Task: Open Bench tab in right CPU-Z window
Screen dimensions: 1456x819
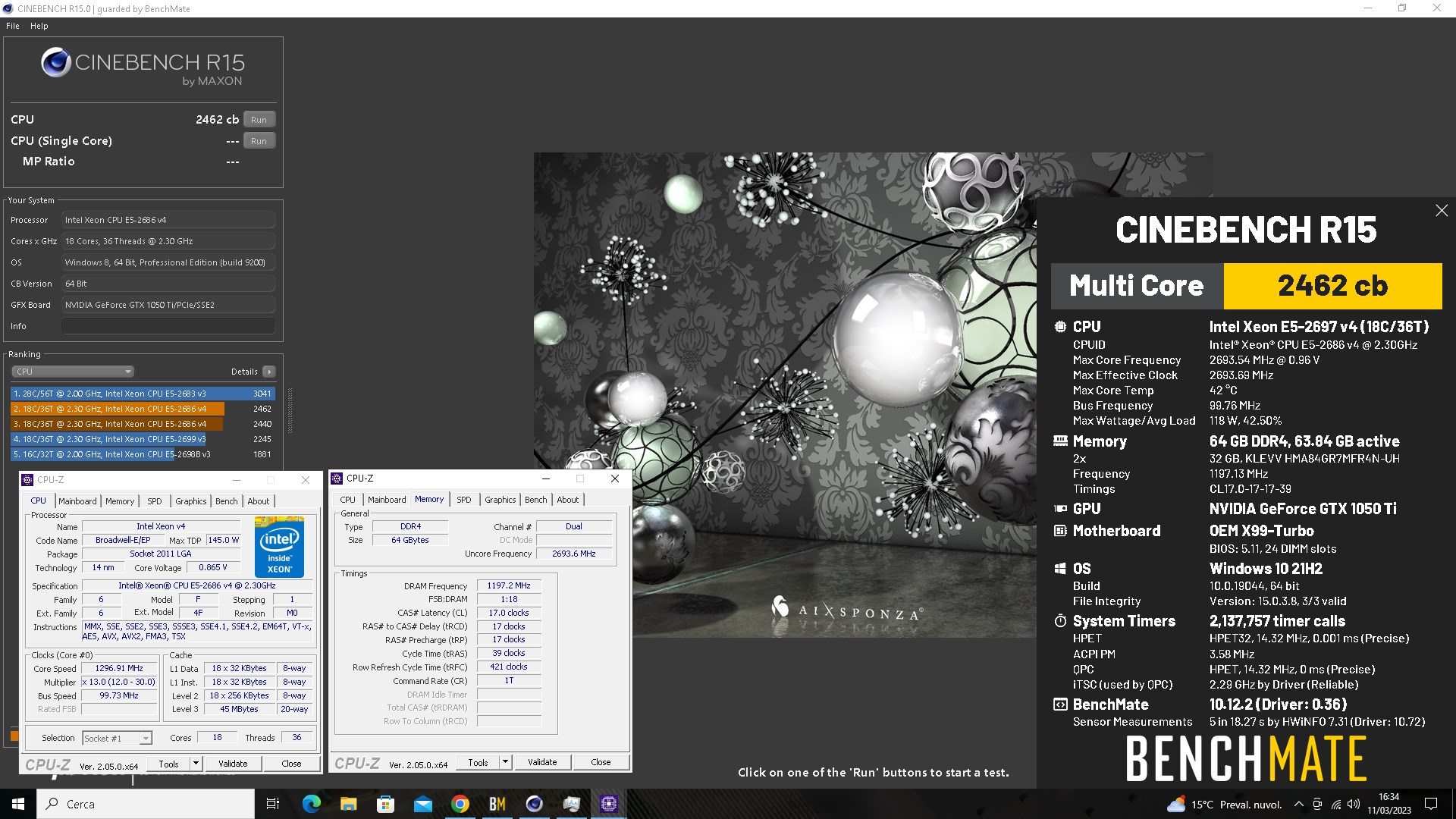Action: 535,500
